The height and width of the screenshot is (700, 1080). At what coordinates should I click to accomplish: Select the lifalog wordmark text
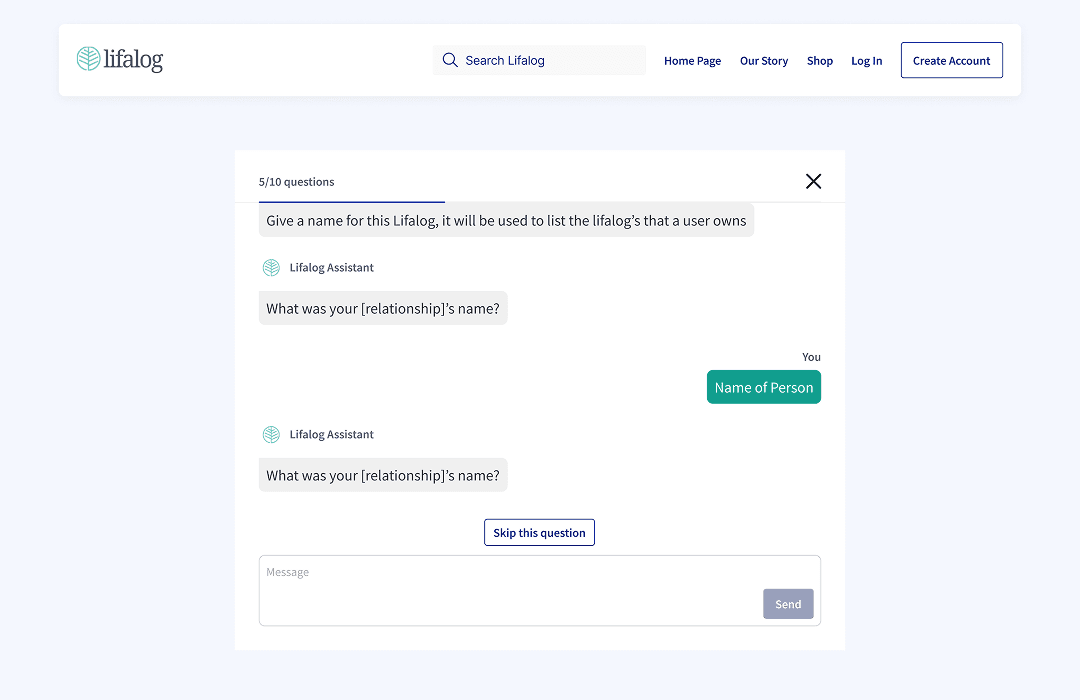[x=132, y=59]
